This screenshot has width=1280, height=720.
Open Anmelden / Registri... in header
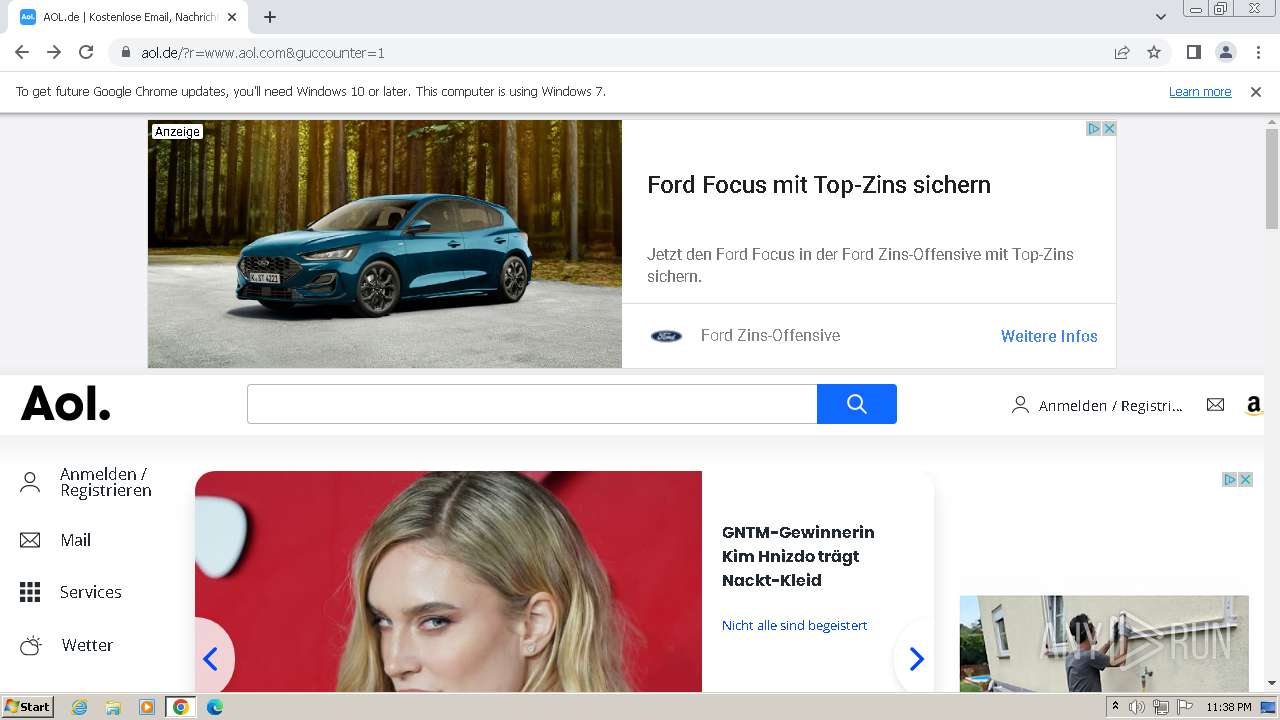[1097, 405]
